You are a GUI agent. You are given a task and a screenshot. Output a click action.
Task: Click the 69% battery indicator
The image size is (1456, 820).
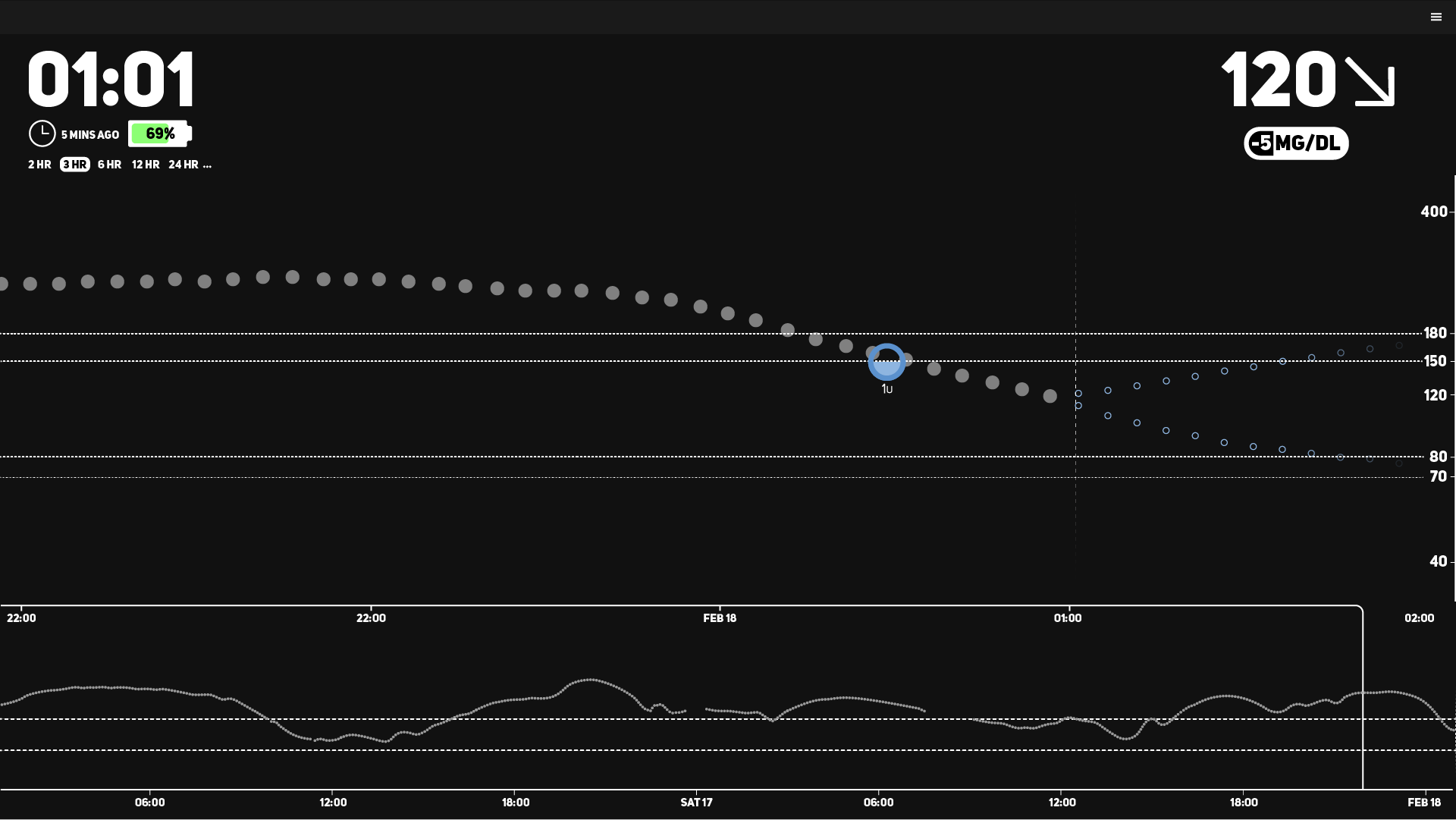point(160,134)
